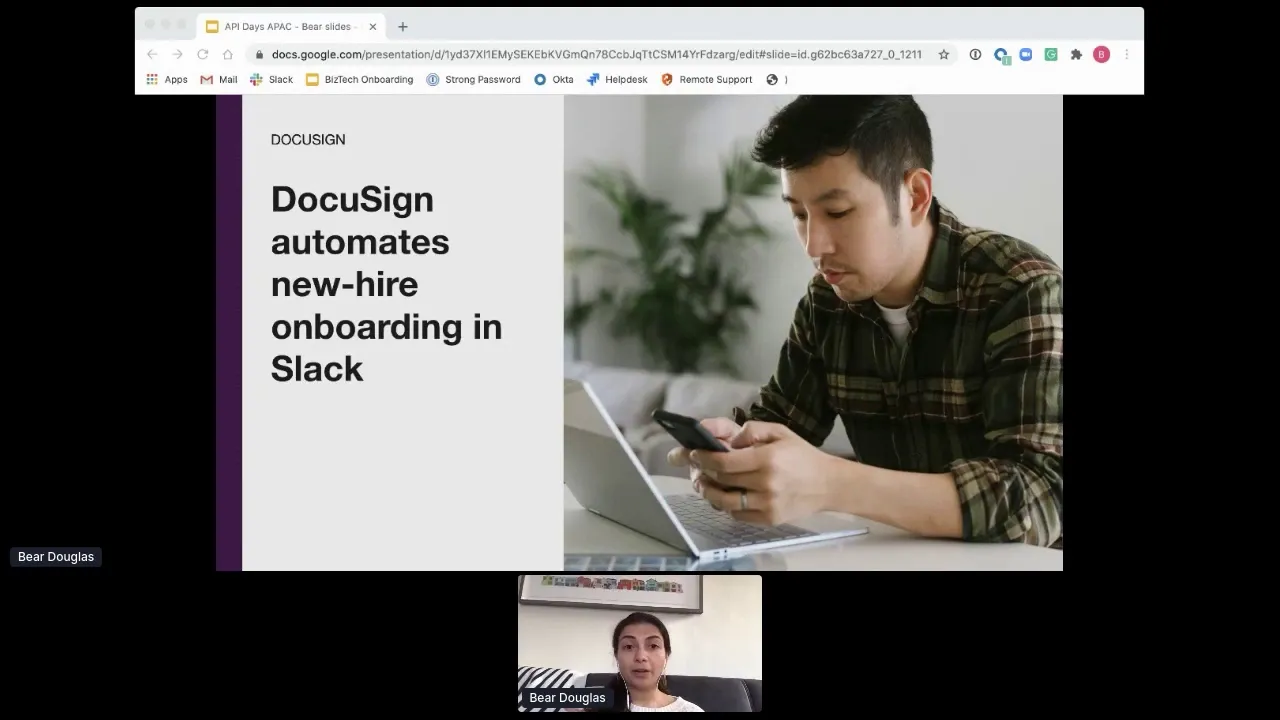This screenshot has width=1280, height=720.
Task: Open the Remote Support bookmark
Action: (706, 80)
